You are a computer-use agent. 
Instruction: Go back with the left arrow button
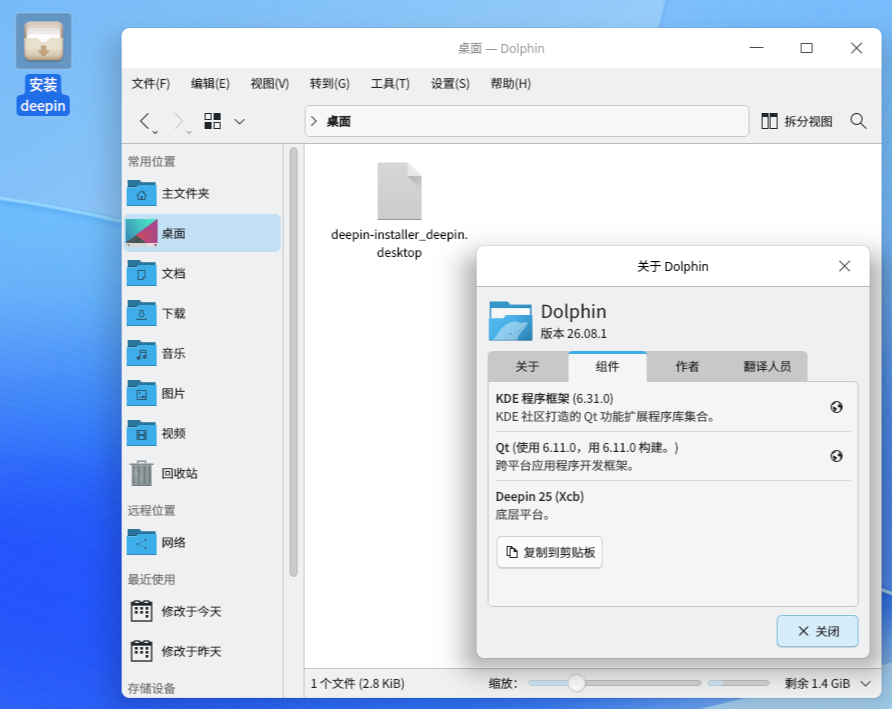[145, 121]
